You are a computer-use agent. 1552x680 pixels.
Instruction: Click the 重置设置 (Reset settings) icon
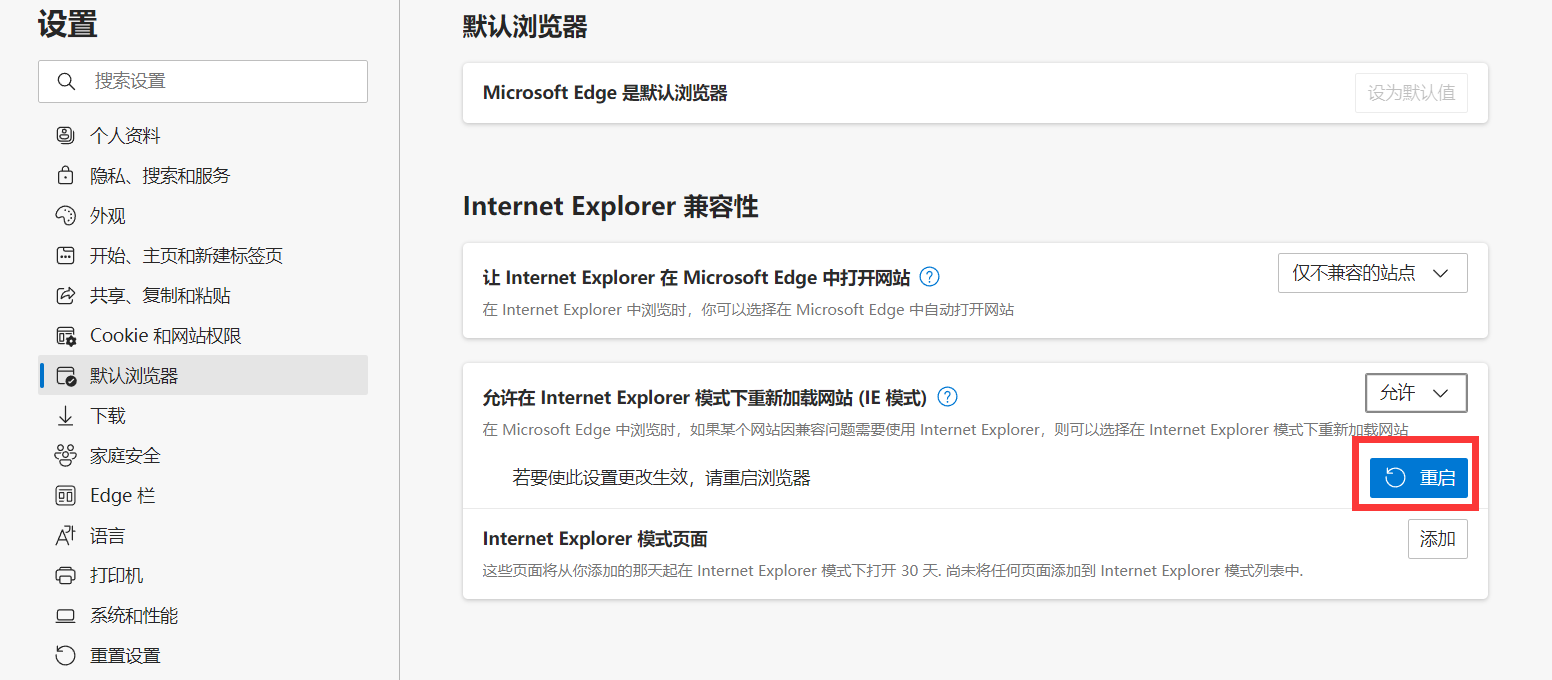65,655
